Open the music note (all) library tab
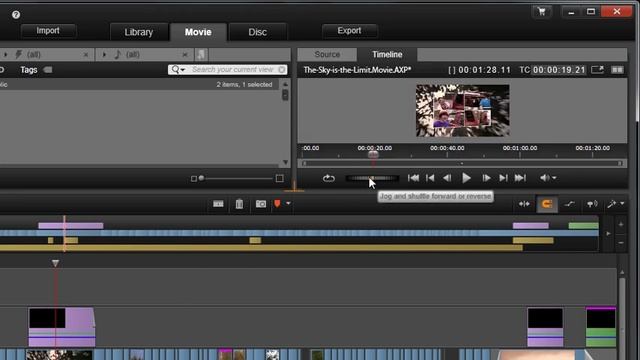Image resolution: width=640 pixels, height=360 pixels. click(x=133, y=54)
